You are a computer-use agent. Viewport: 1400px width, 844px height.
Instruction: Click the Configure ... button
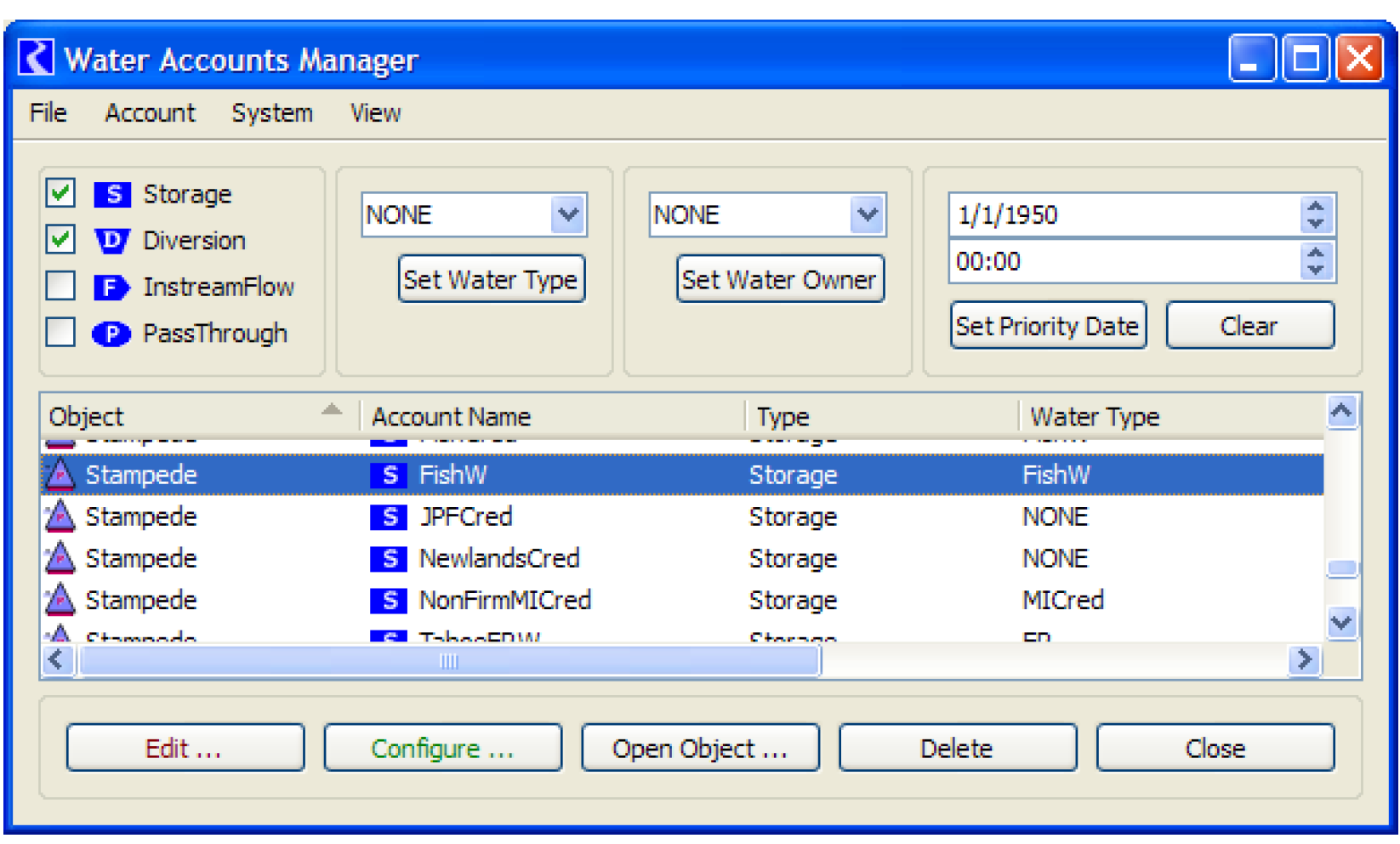click(442, 748)
